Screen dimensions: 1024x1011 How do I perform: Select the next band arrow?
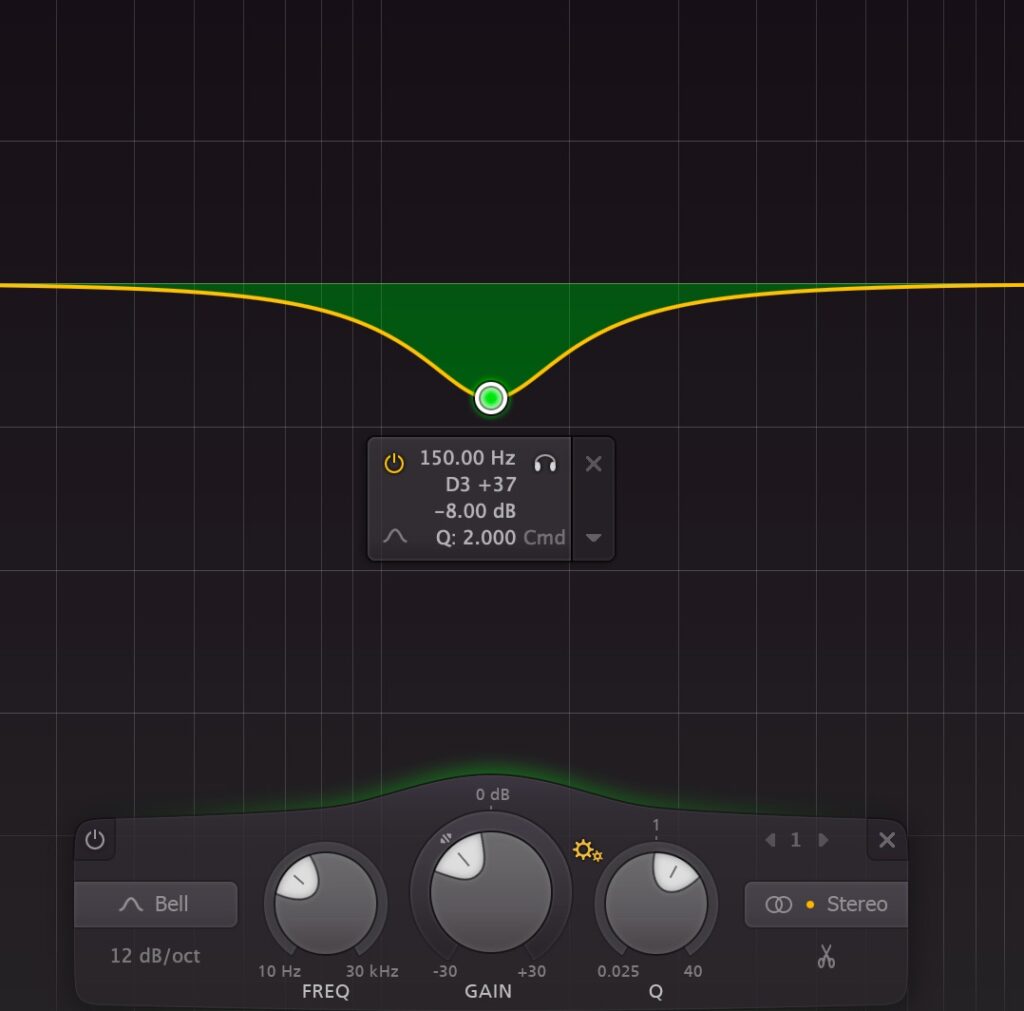coord(822,840)
